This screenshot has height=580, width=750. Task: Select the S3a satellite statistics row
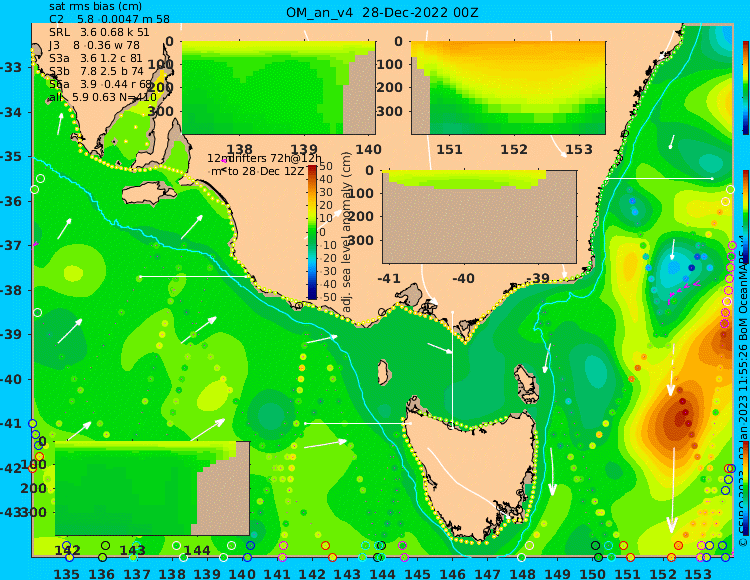pos(96,58)
